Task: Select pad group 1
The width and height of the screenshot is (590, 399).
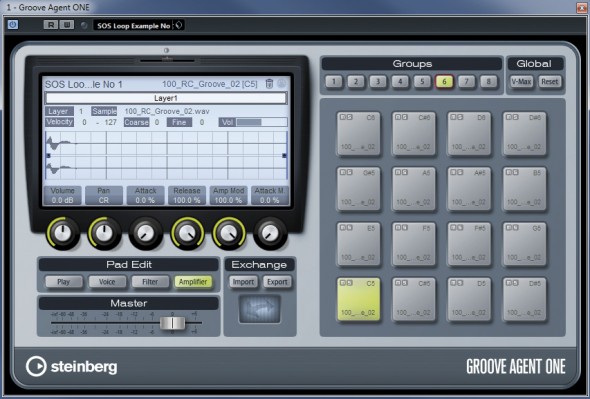Action: (334, 81)
